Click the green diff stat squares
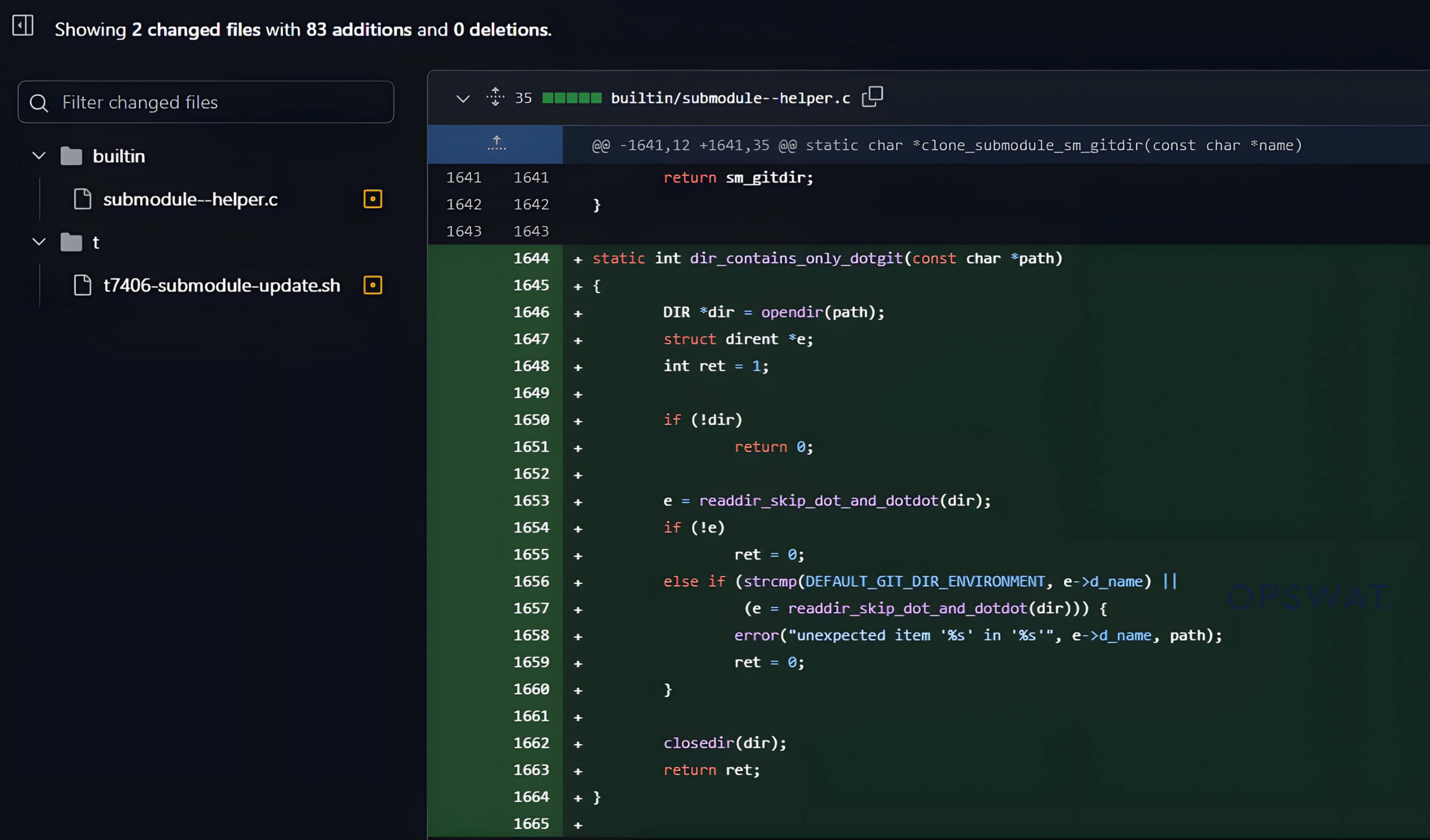 click(570, 97)
